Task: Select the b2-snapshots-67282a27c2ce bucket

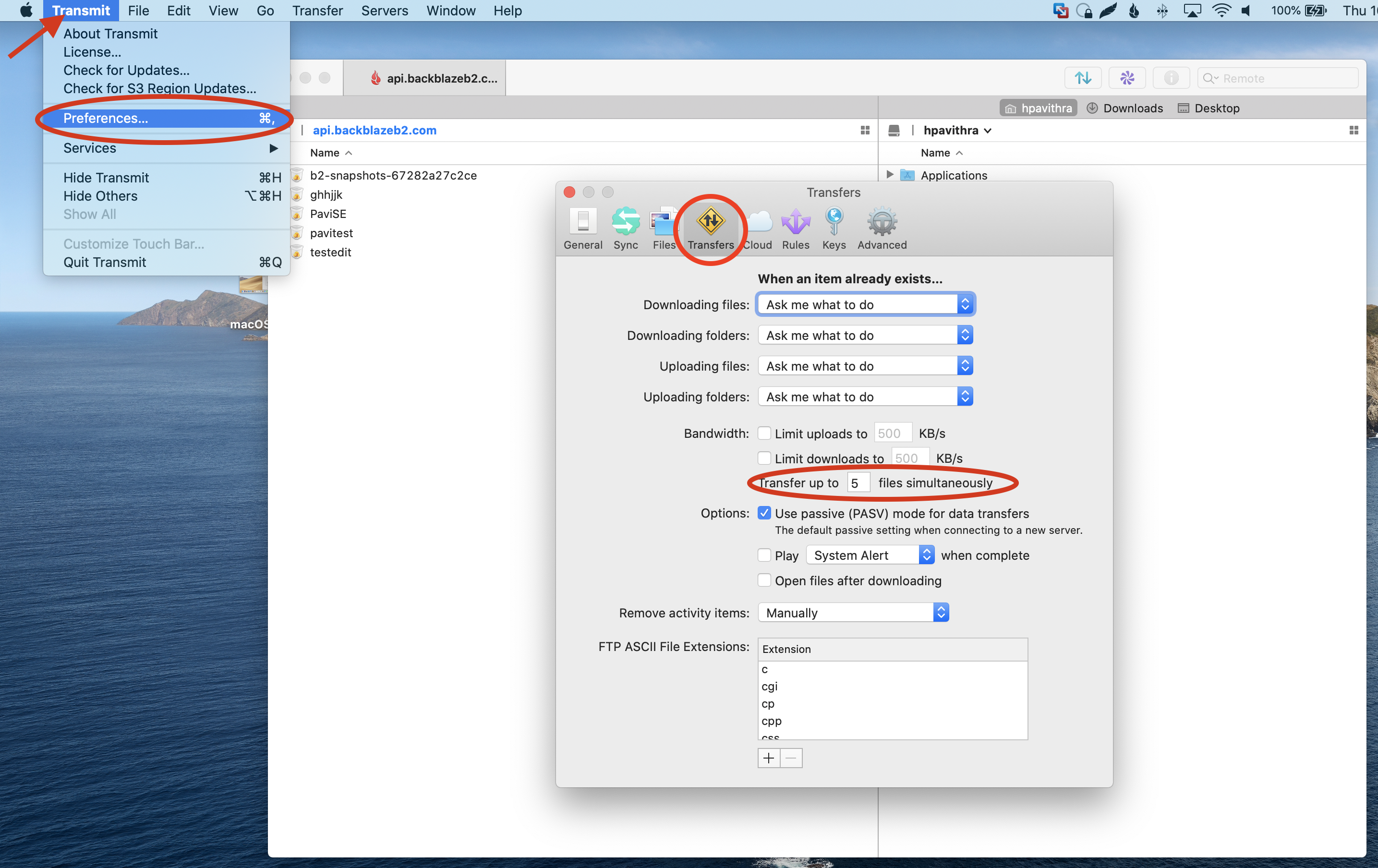Action: click(393, 175)
